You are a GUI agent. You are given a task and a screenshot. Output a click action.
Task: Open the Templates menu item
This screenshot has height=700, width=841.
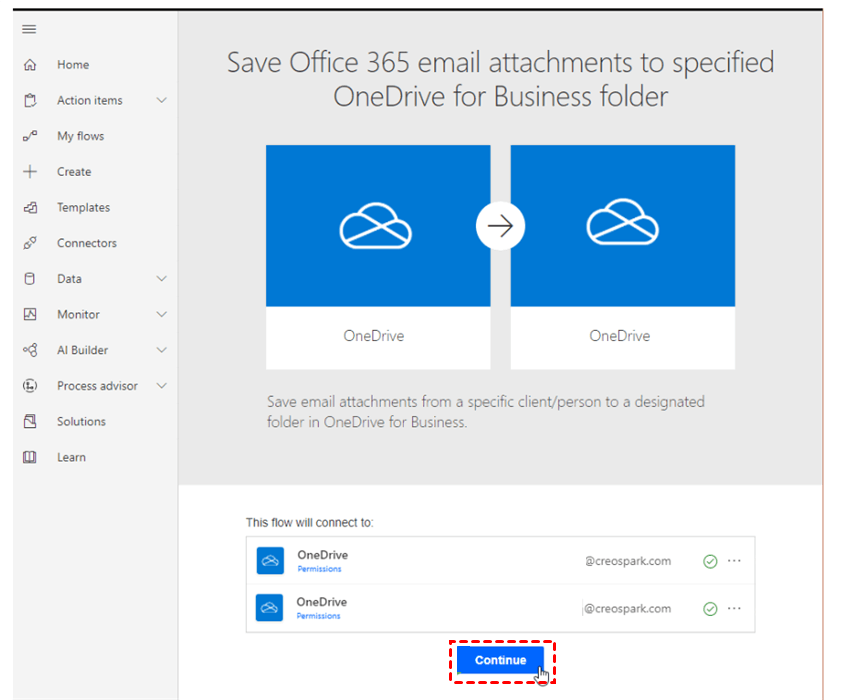pyautogui.click(x=83, y=208)
